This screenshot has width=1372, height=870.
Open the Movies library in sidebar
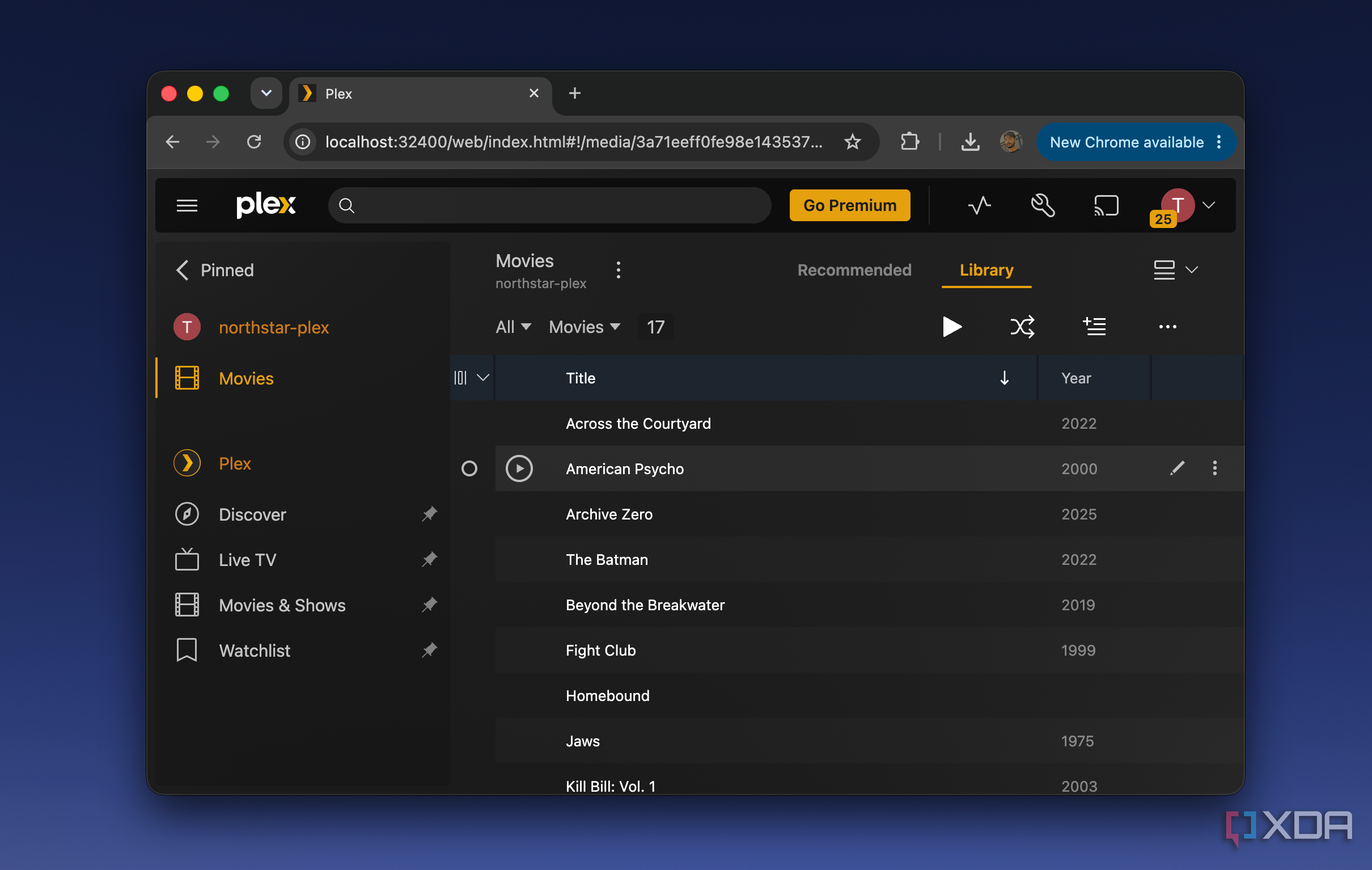click(246, 378)
